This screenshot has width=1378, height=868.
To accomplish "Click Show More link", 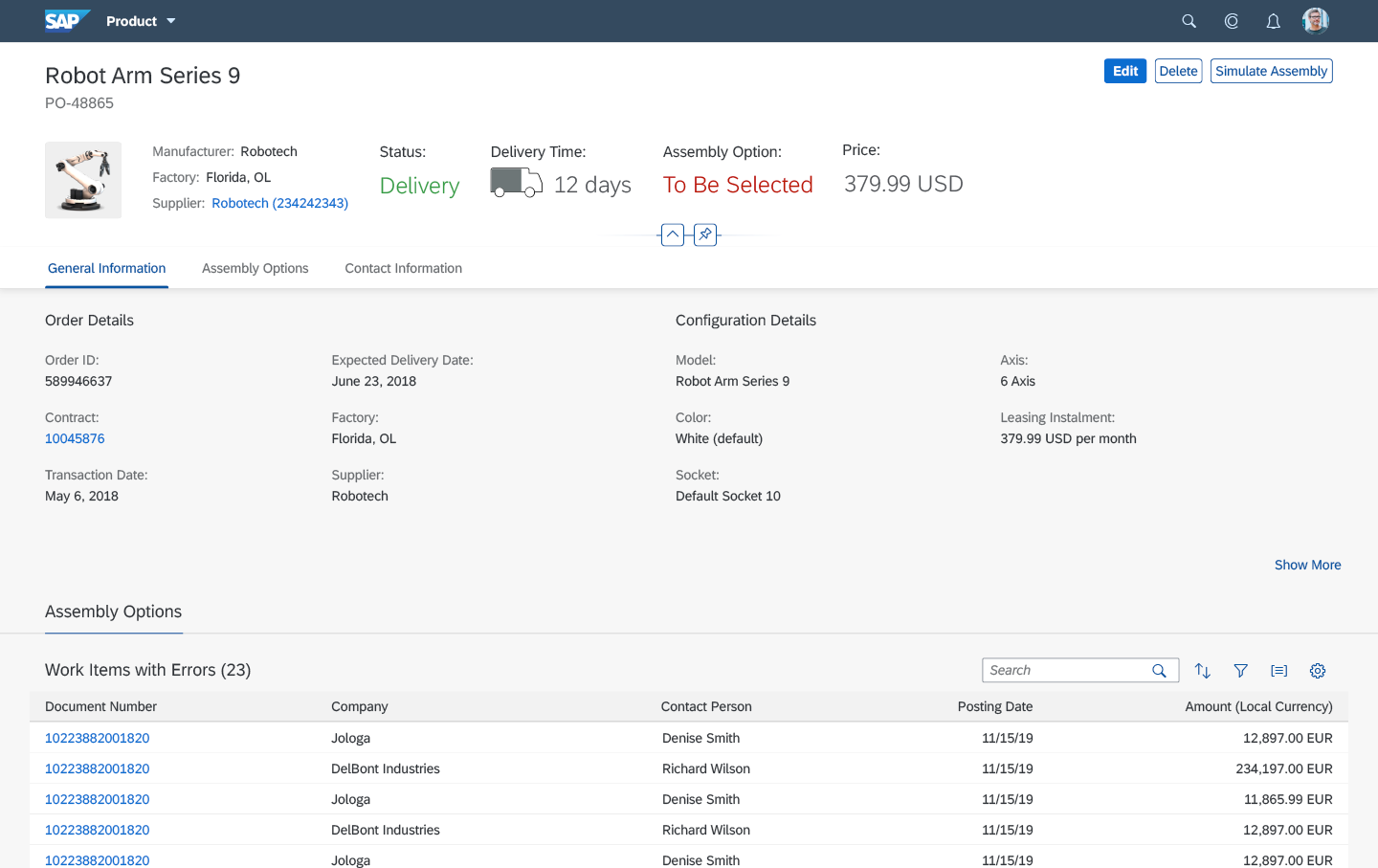I will click(1307, 565).
